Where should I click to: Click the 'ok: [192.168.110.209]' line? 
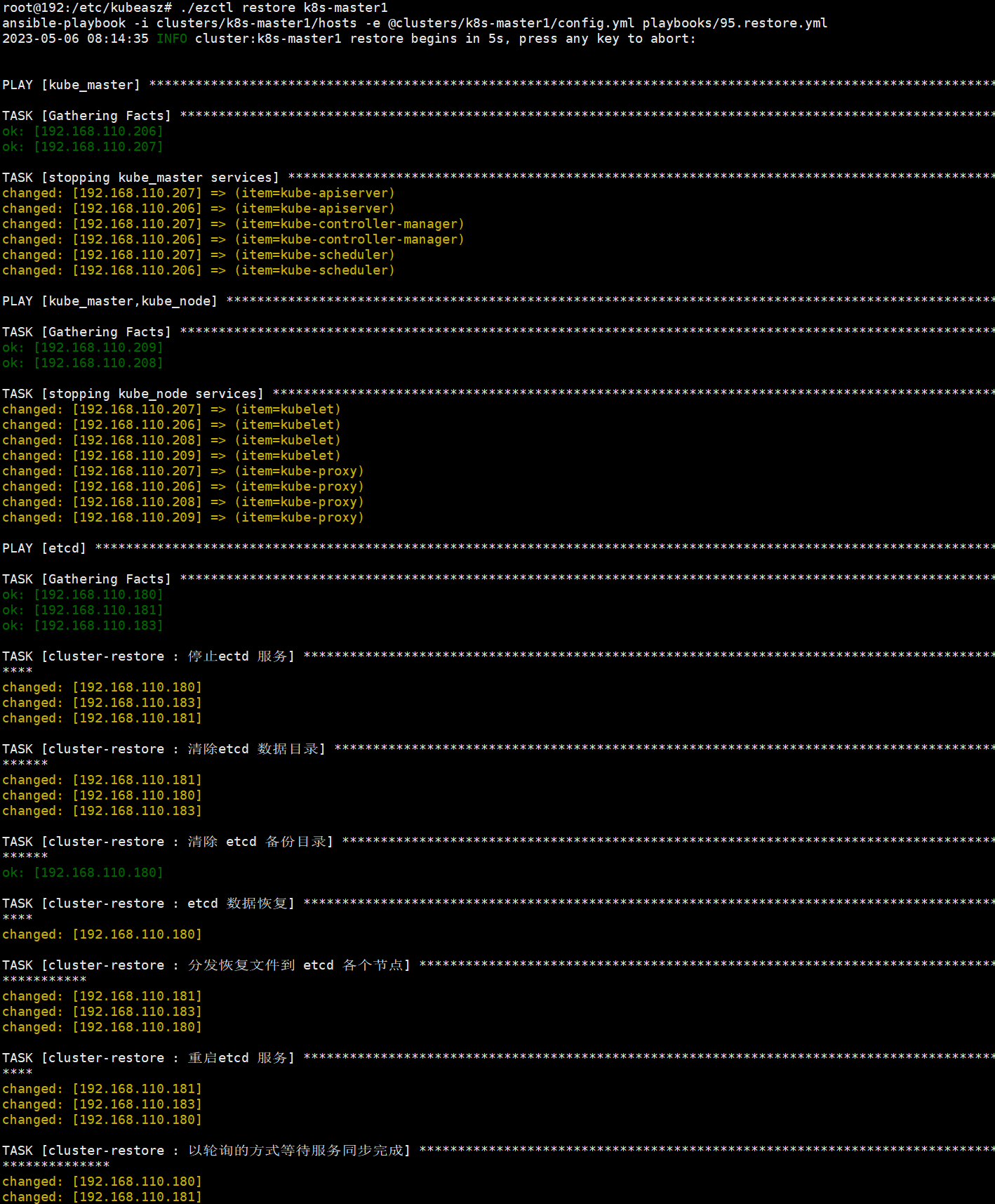(x=83, y=348)
